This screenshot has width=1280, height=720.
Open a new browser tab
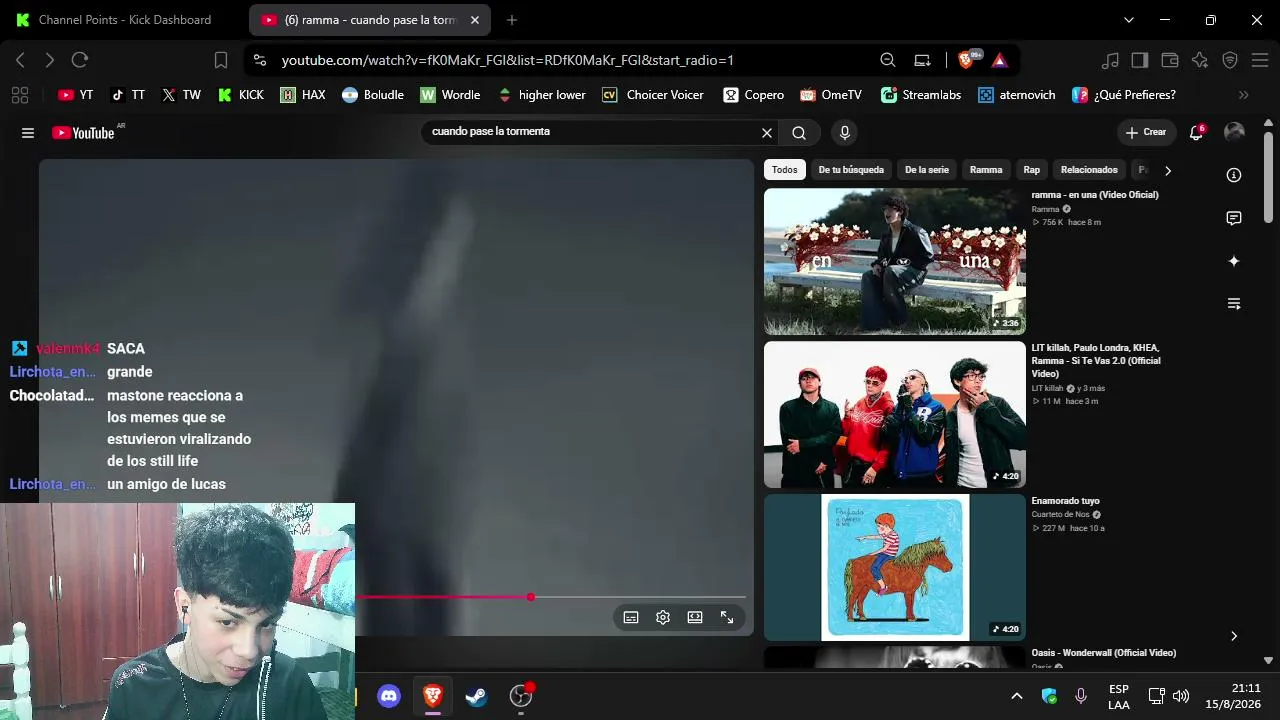pos(512,20)
